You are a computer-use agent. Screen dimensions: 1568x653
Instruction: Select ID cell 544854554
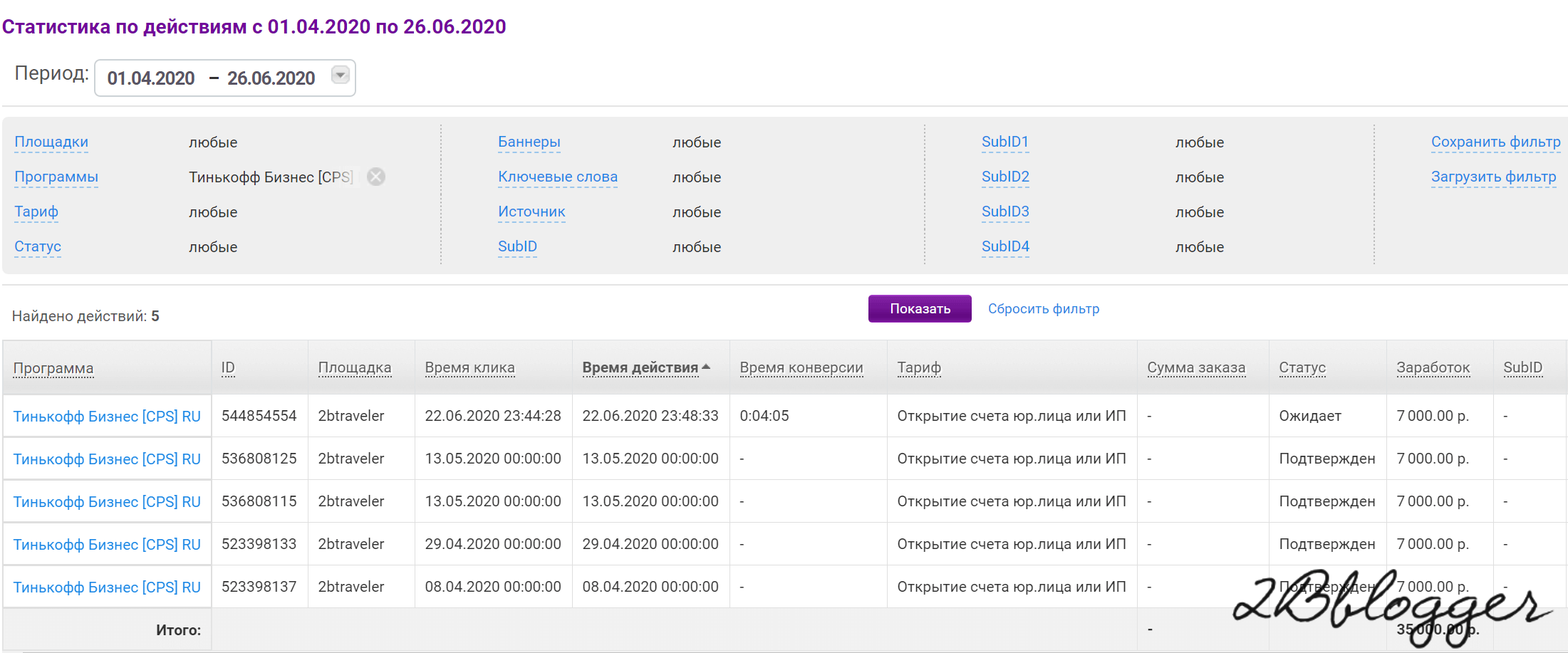point(259,415)
